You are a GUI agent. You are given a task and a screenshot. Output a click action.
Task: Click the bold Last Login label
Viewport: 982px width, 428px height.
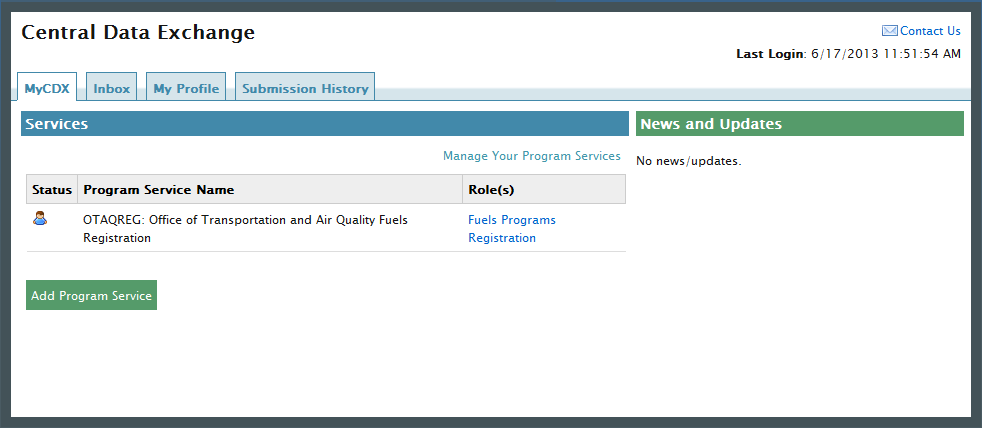pos(770,53)
